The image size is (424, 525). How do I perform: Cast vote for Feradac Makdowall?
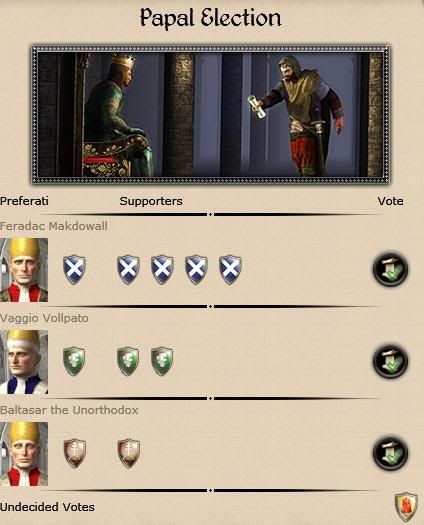390,269
